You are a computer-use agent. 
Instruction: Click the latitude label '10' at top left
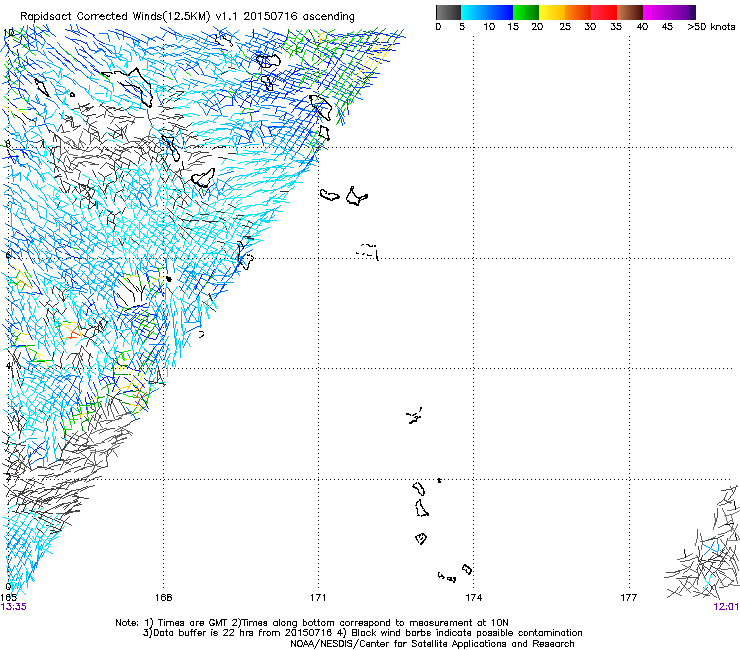(x=8, y=33)
